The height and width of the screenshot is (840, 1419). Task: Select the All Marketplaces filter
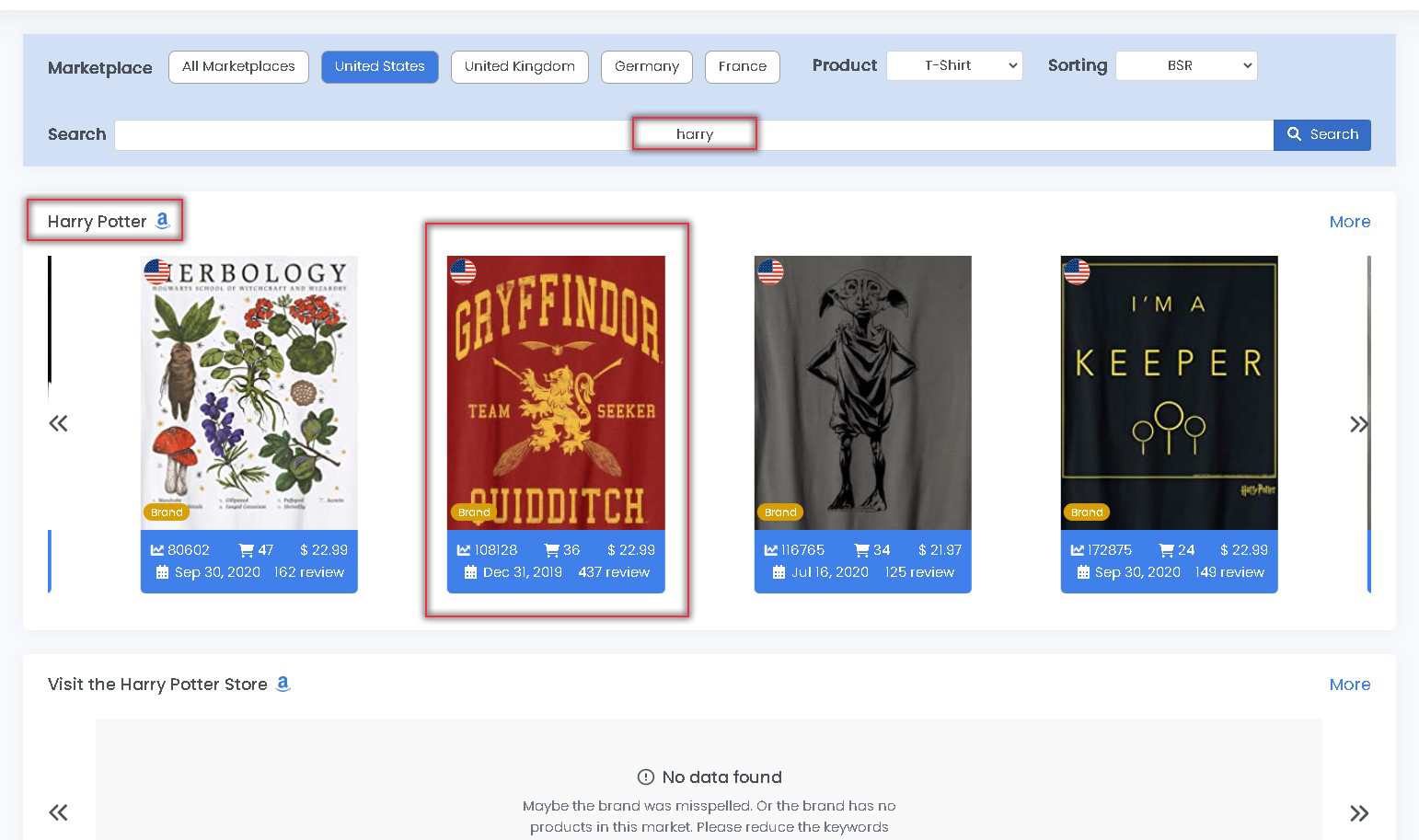[238, 66]
